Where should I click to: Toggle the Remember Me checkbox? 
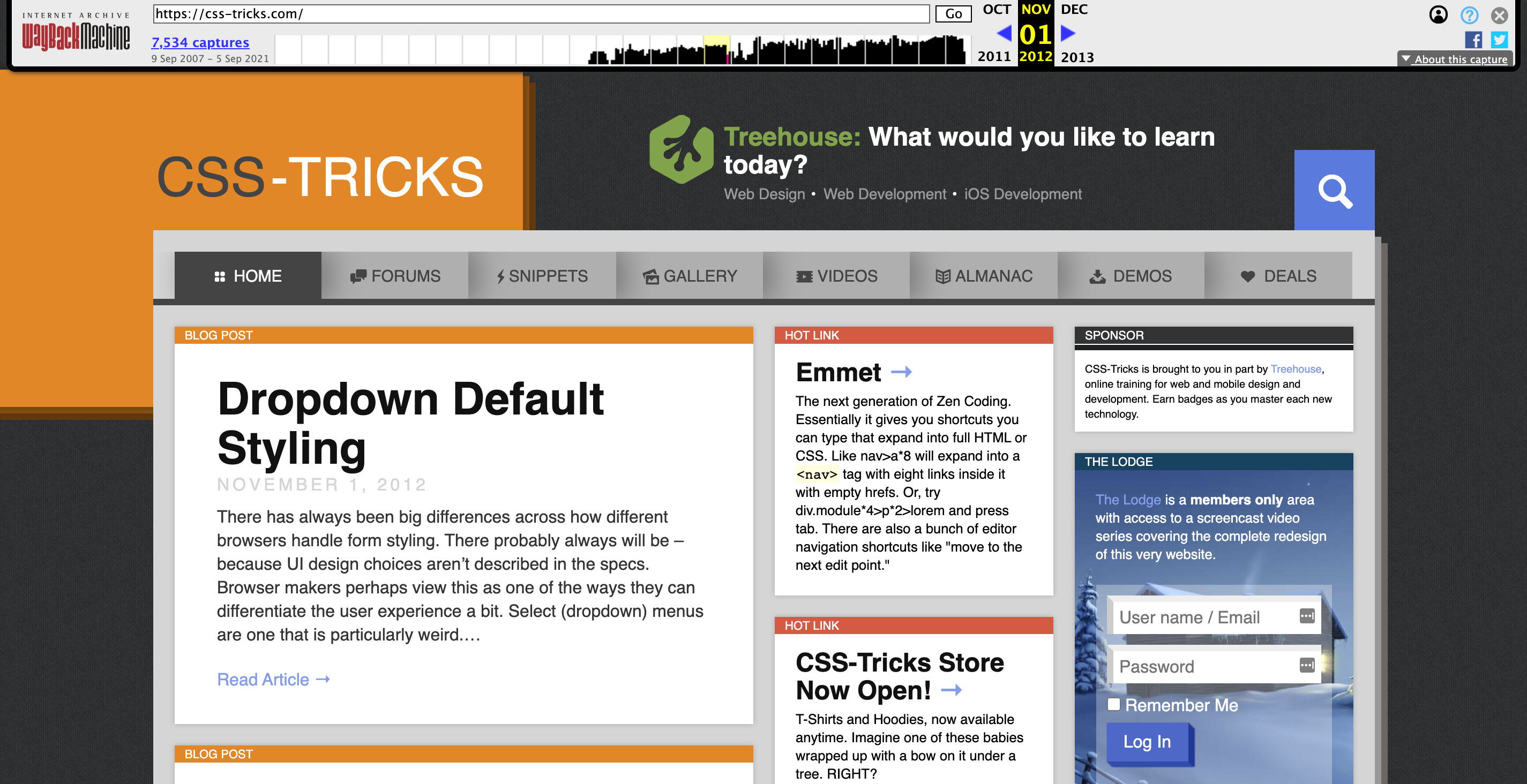pyautogui.click(x=1112, y=704)
